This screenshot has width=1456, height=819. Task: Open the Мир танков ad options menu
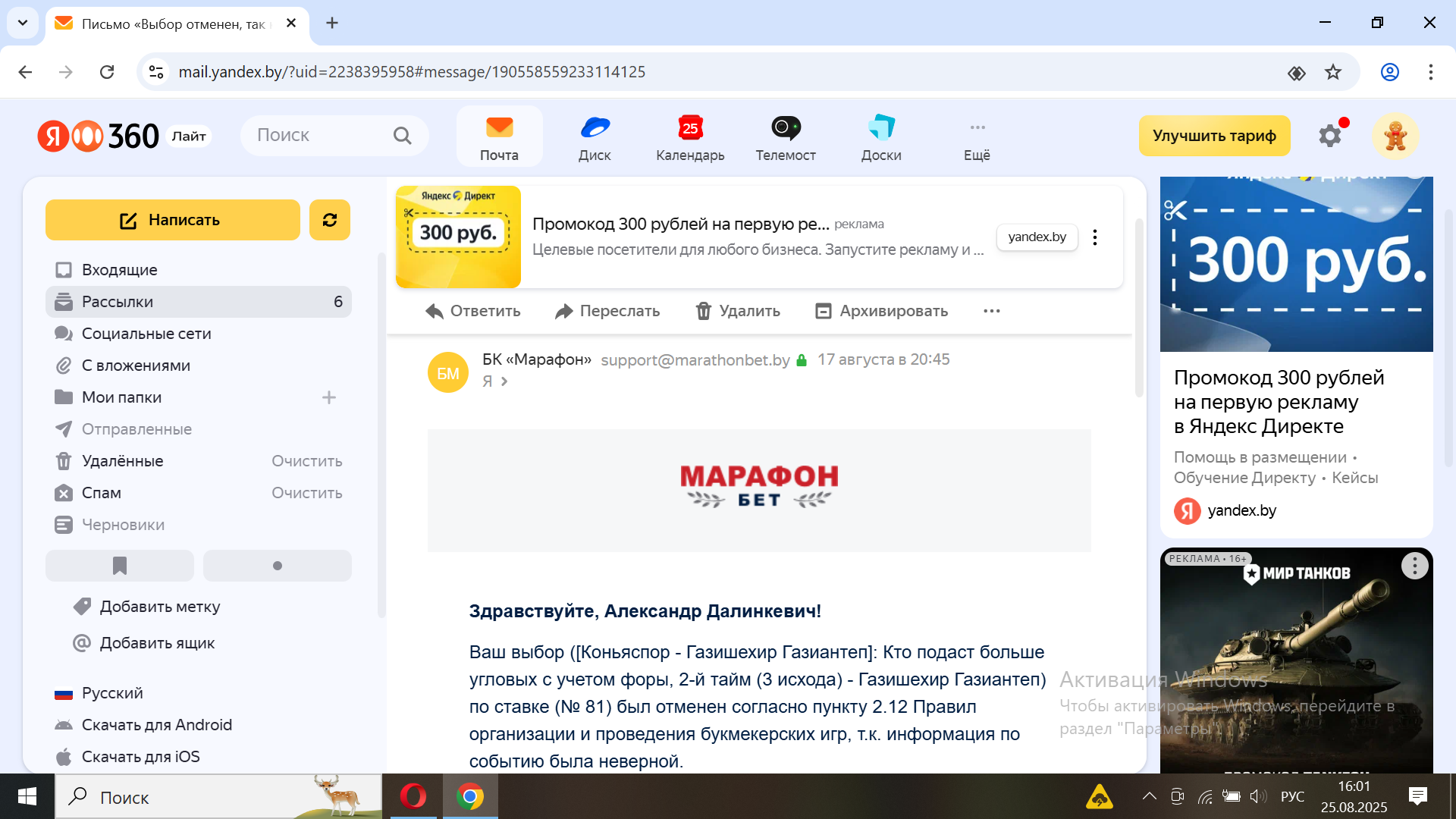tap(1414, 566)
